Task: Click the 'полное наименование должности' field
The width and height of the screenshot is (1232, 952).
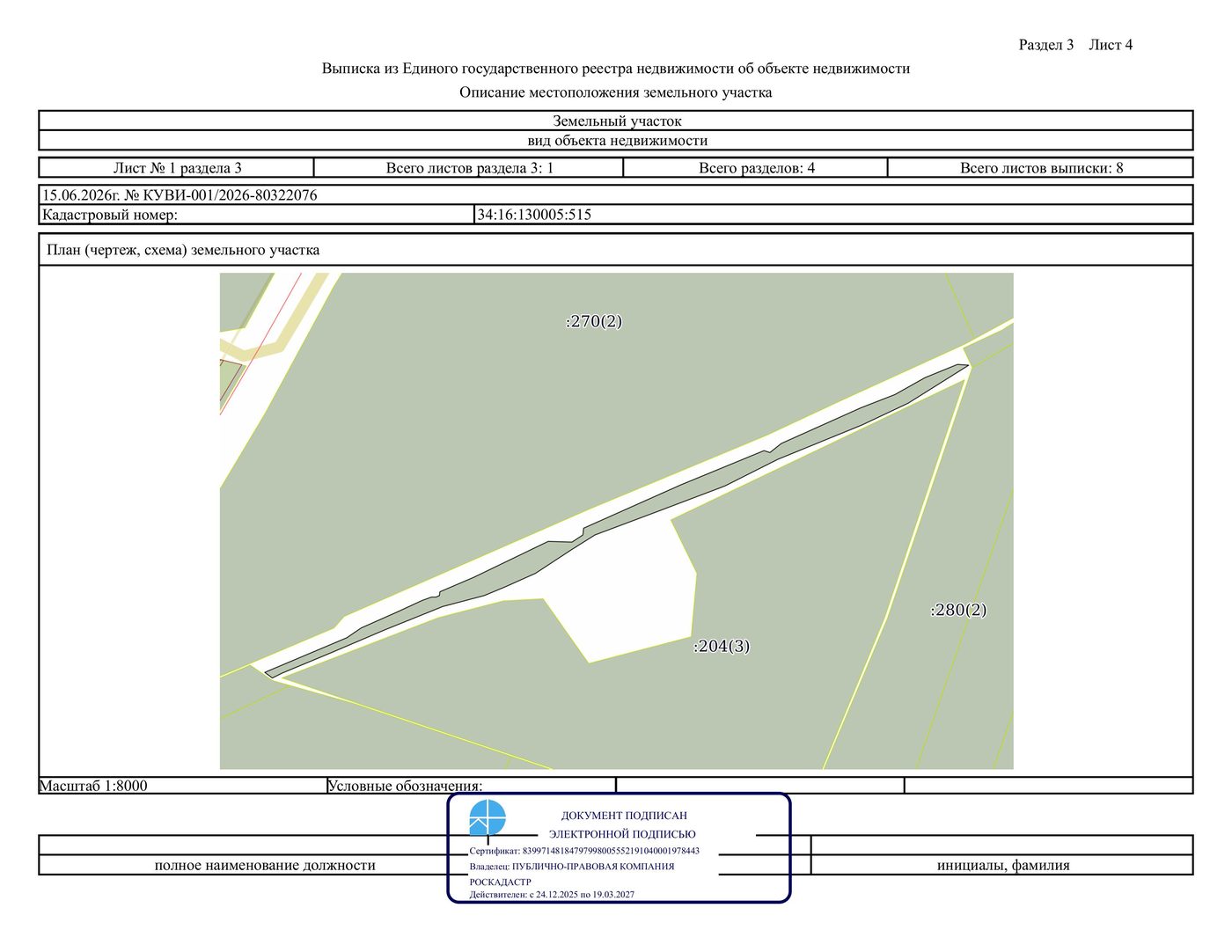Action: 265,865
